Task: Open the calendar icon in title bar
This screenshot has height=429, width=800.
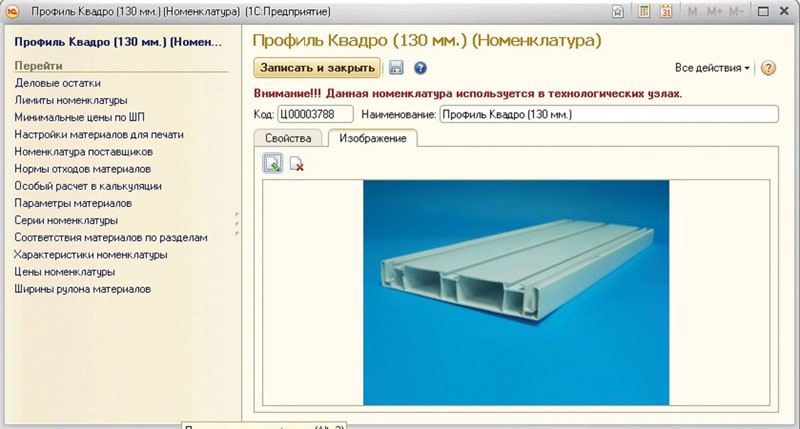Action: tap(665, 11)
